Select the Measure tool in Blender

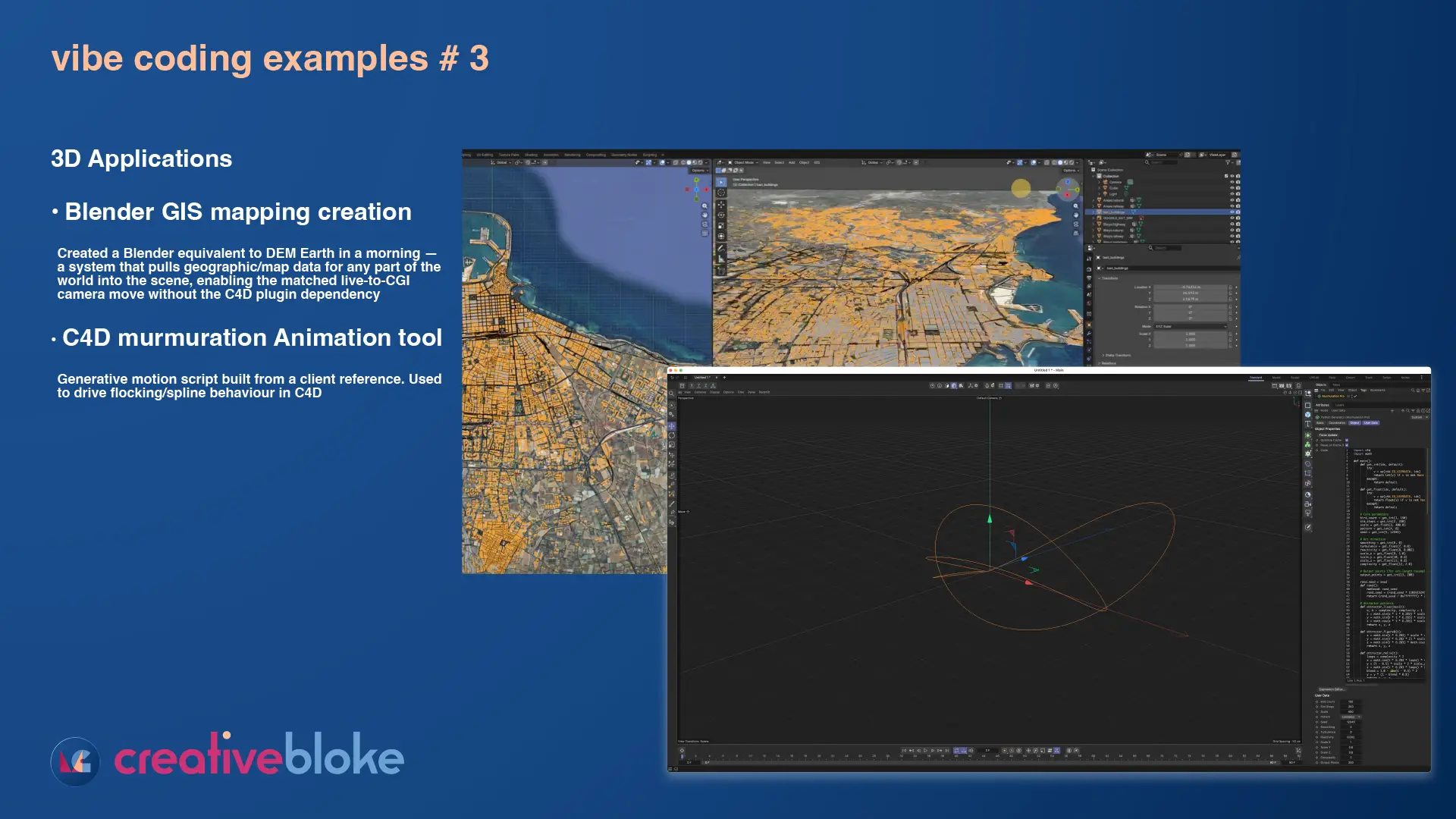[721, 259]
